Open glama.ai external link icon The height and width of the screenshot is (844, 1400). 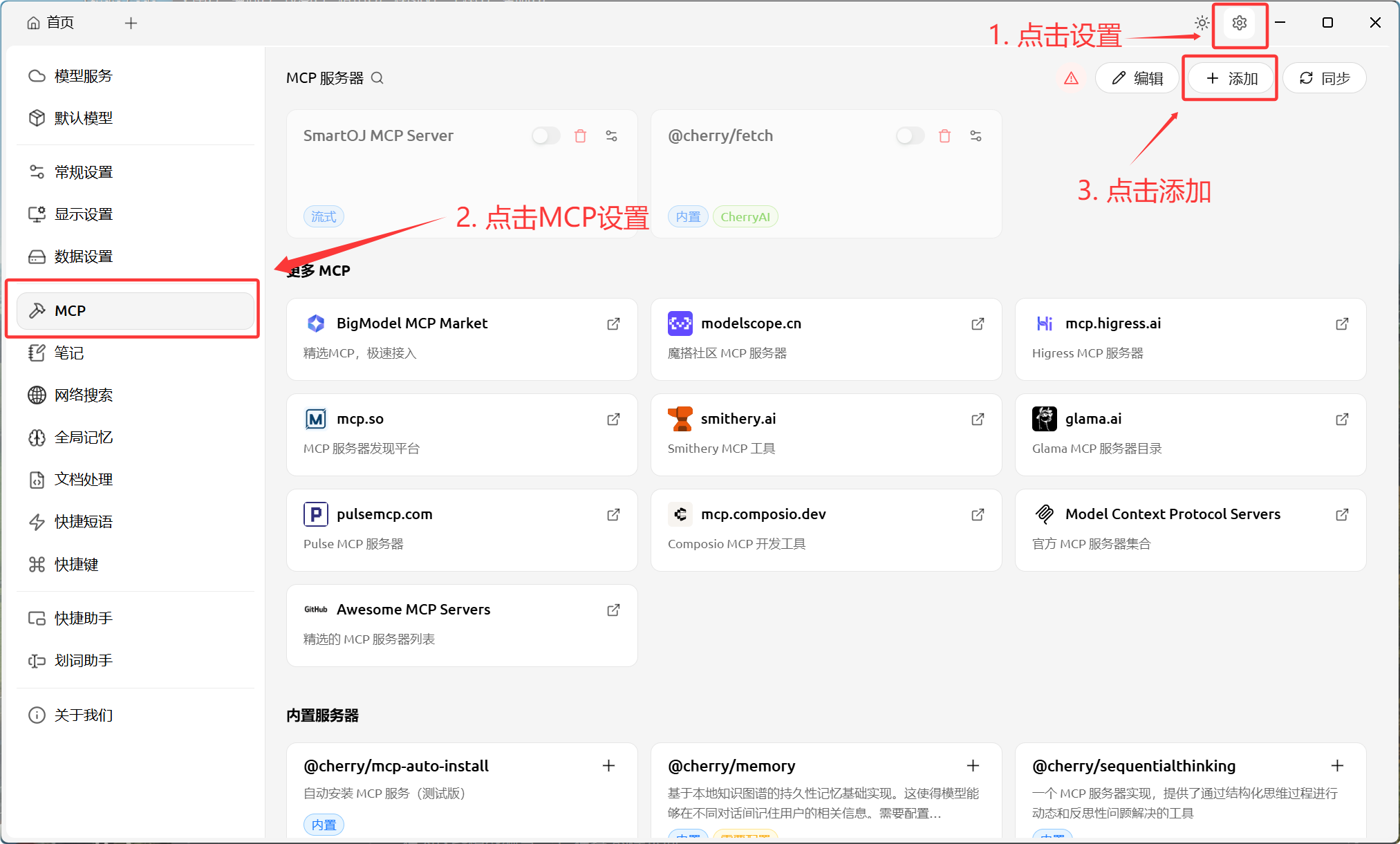1342,419
